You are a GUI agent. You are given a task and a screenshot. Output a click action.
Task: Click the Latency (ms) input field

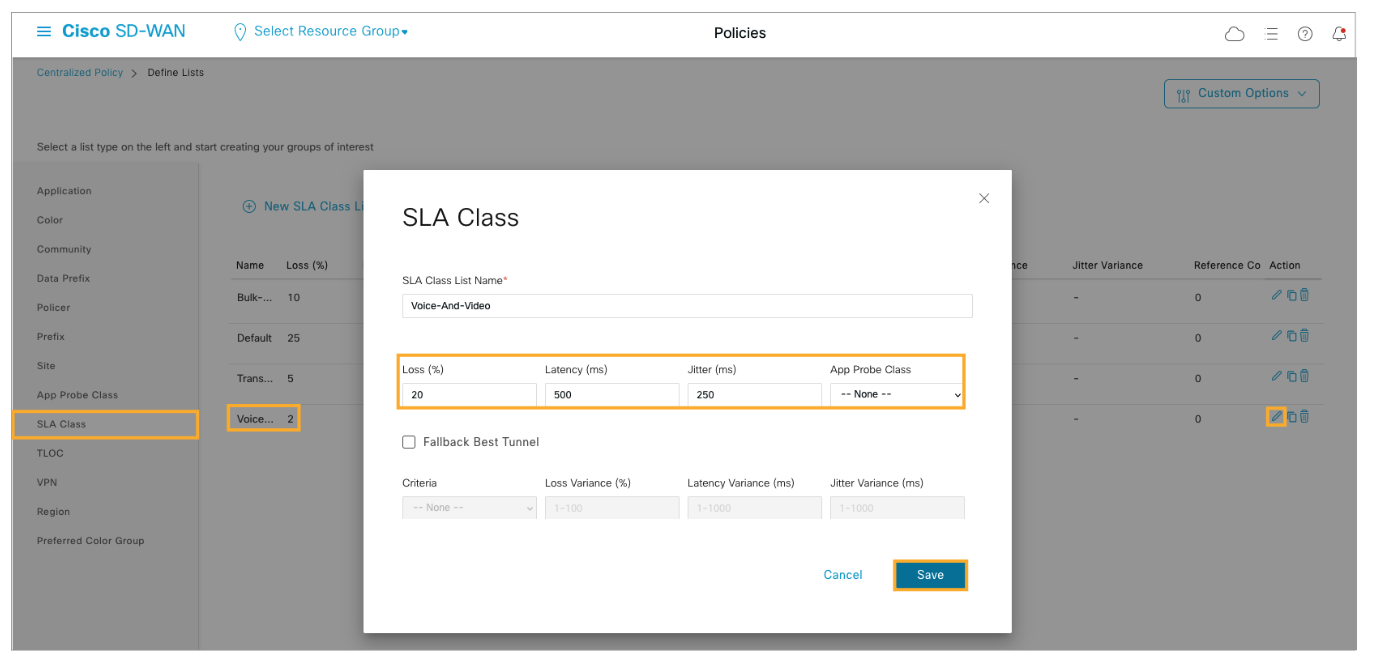(611, 395)
